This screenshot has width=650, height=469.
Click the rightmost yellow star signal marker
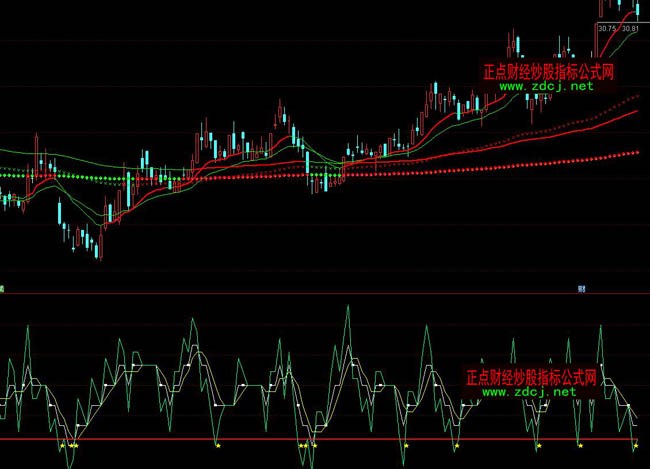634,444
